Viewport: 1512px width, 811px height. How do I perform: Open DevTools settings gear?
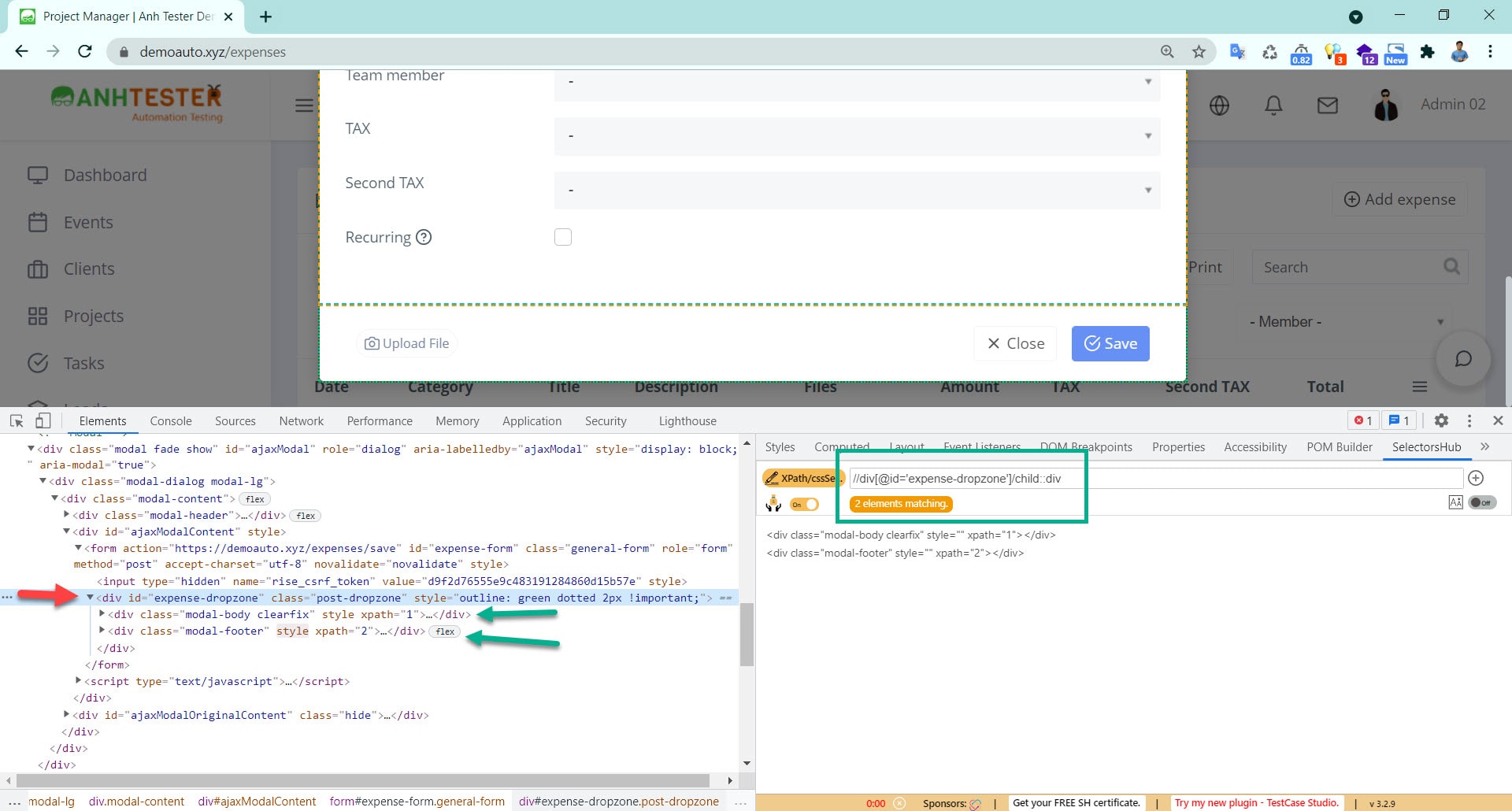1441,420
